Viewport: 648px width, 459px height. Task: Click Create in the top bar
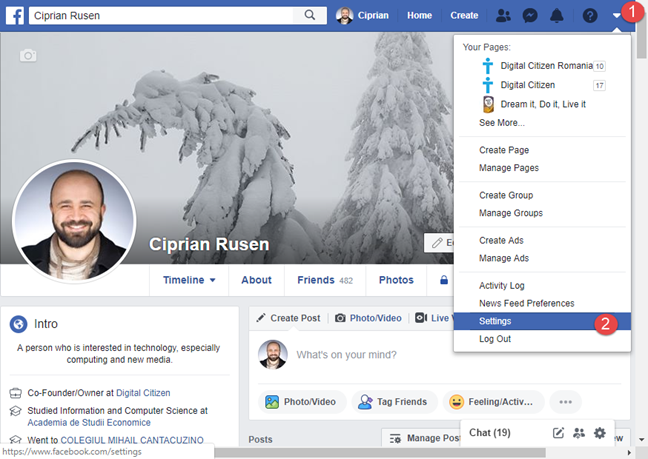tap(464, 16)
